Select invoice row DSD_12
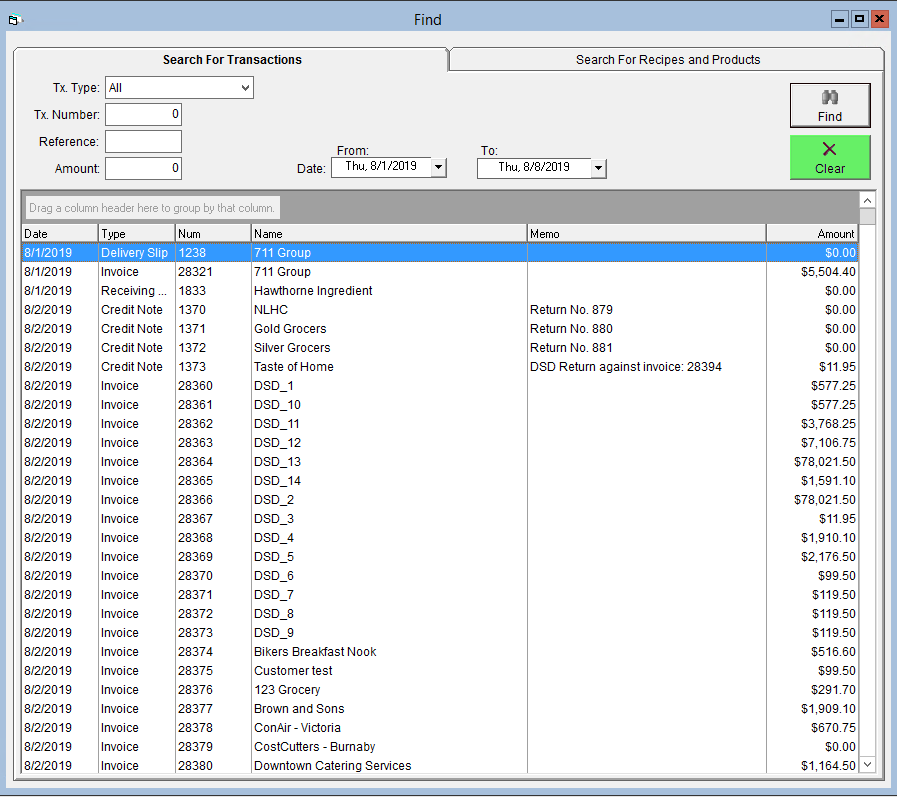 [x=439, y=443]
